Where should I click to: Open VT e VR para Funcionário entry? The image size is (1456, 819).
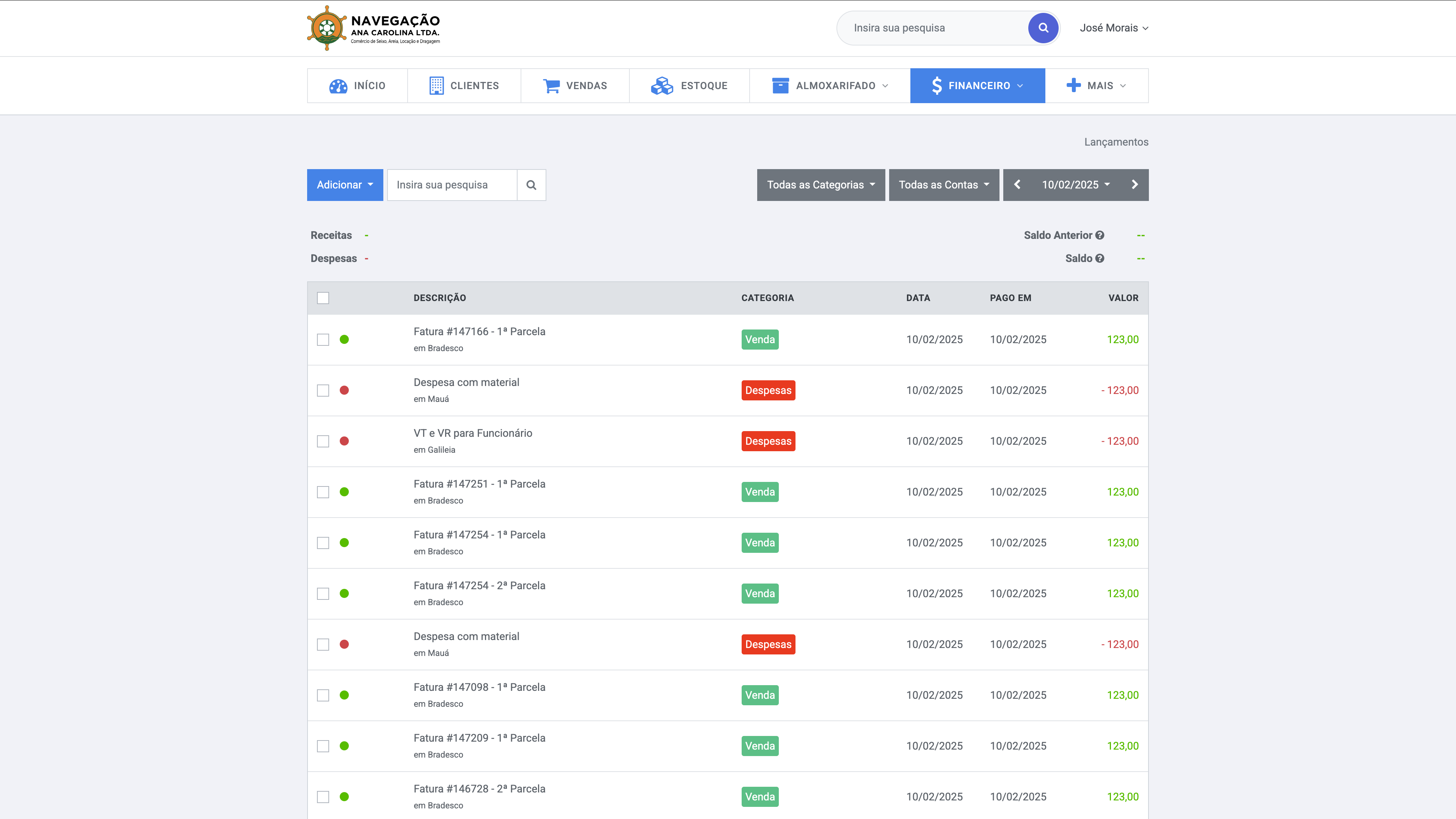pos(473,433)
